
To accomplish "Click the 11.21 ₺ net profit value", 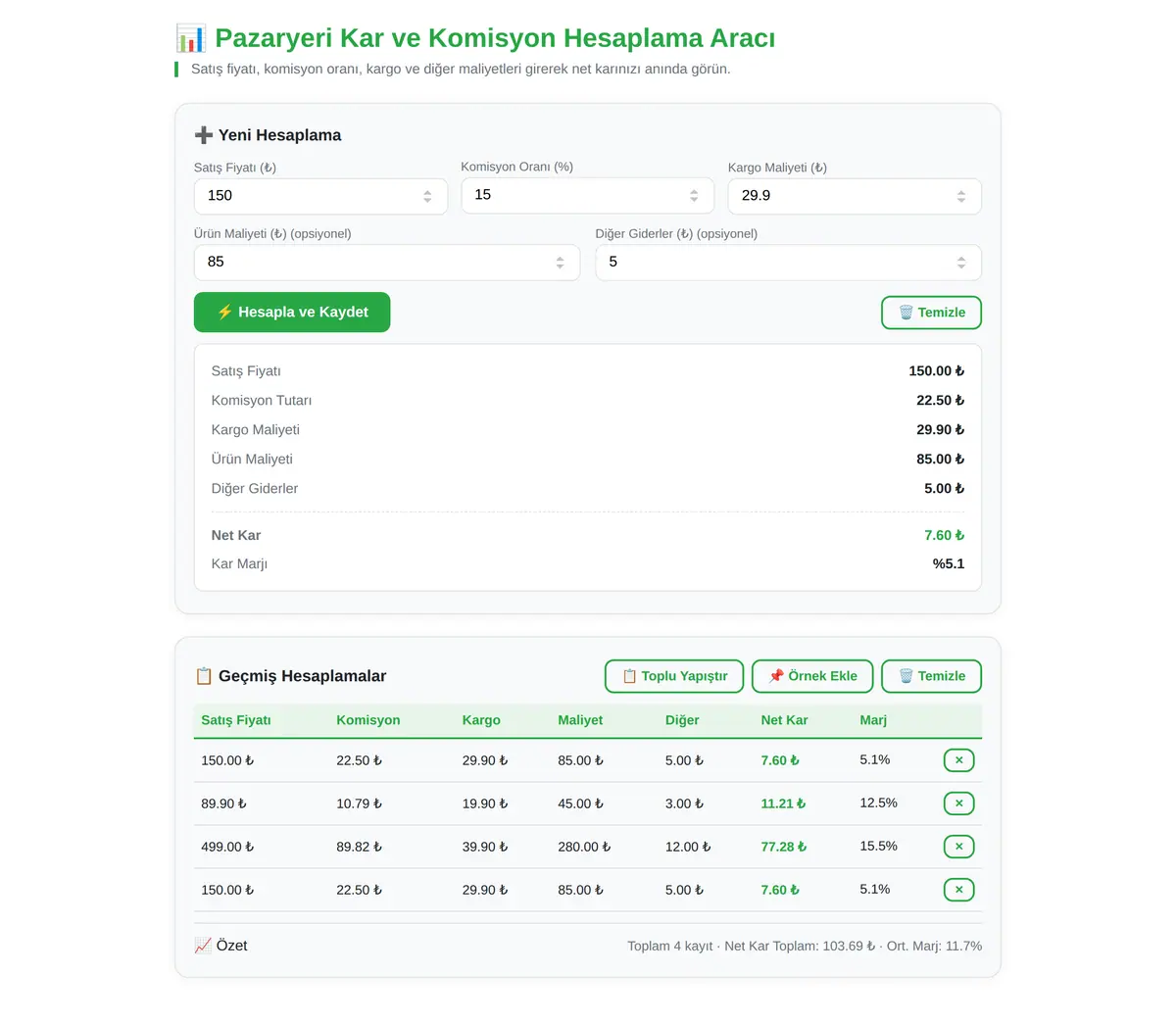I will tap(784, 803).
